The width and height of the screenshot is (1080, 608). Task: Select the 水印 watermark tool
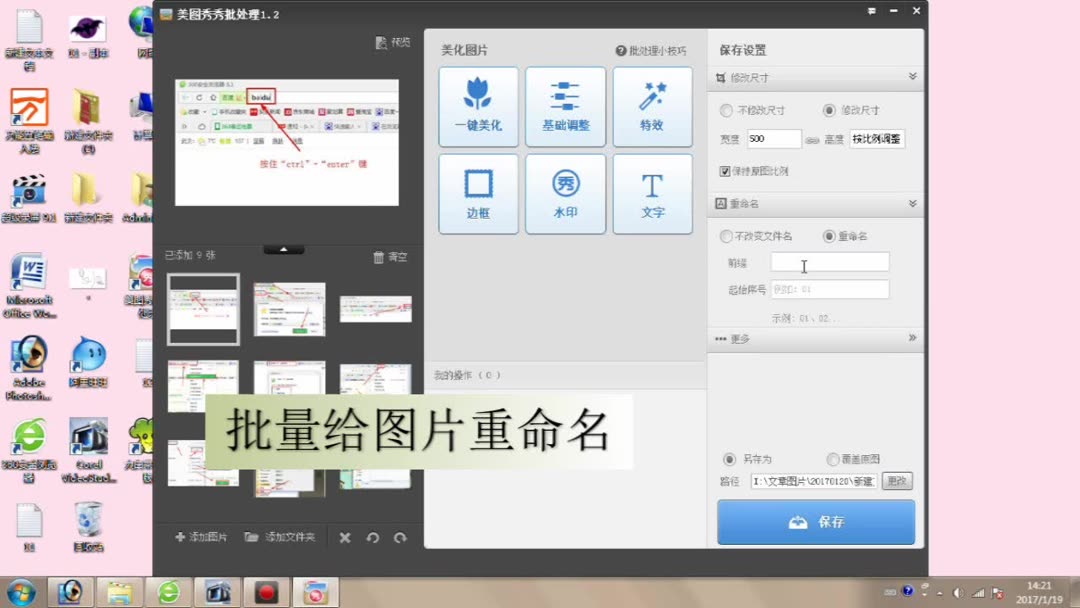click(x=565, y=193)
